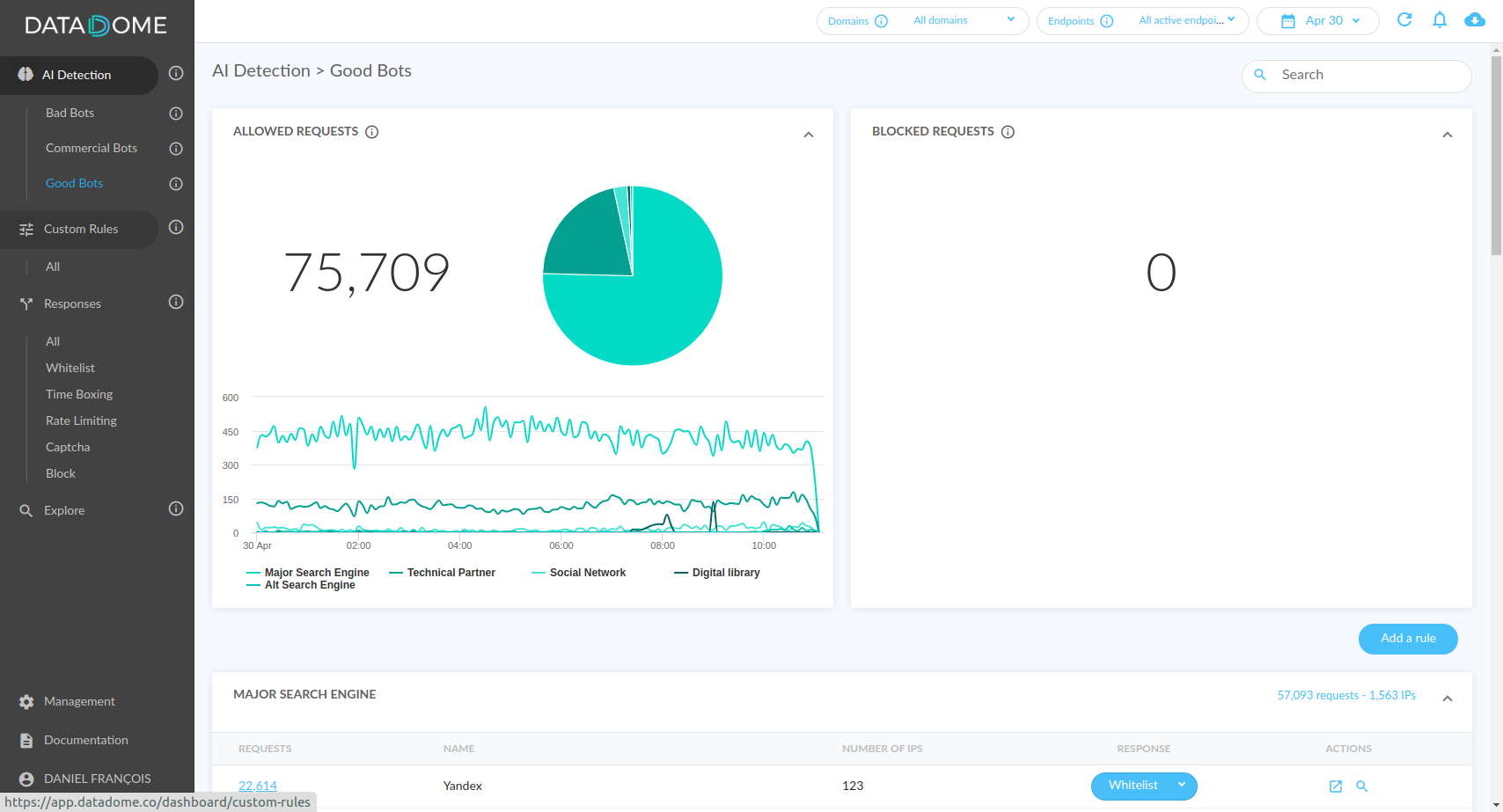Click the Add a rule button

click(x=1408, y=639)
